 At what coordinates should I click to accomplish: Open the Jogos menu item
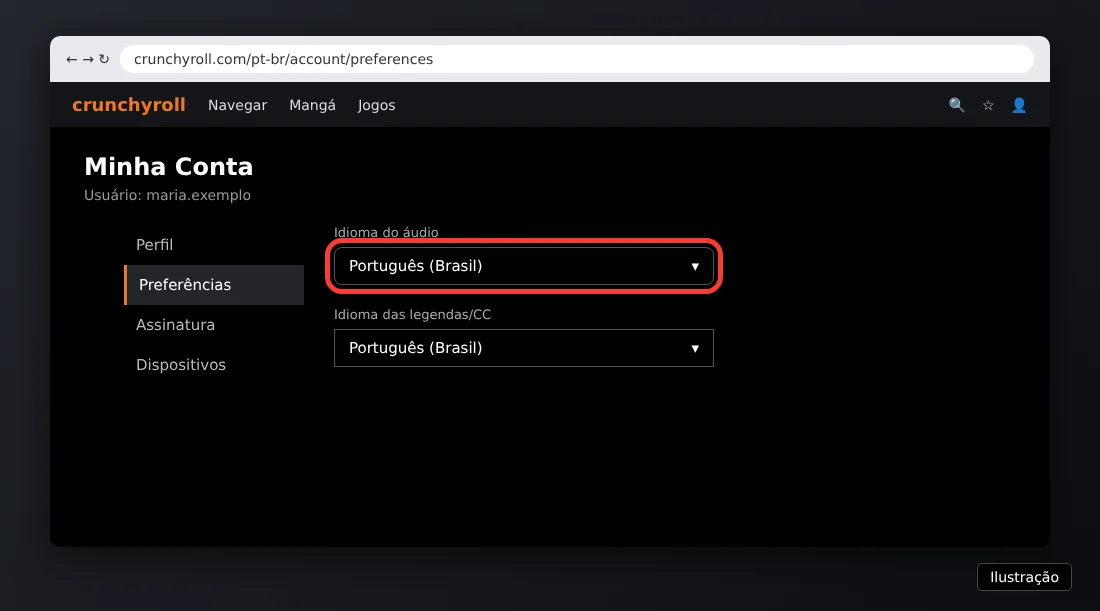[377, 105]
